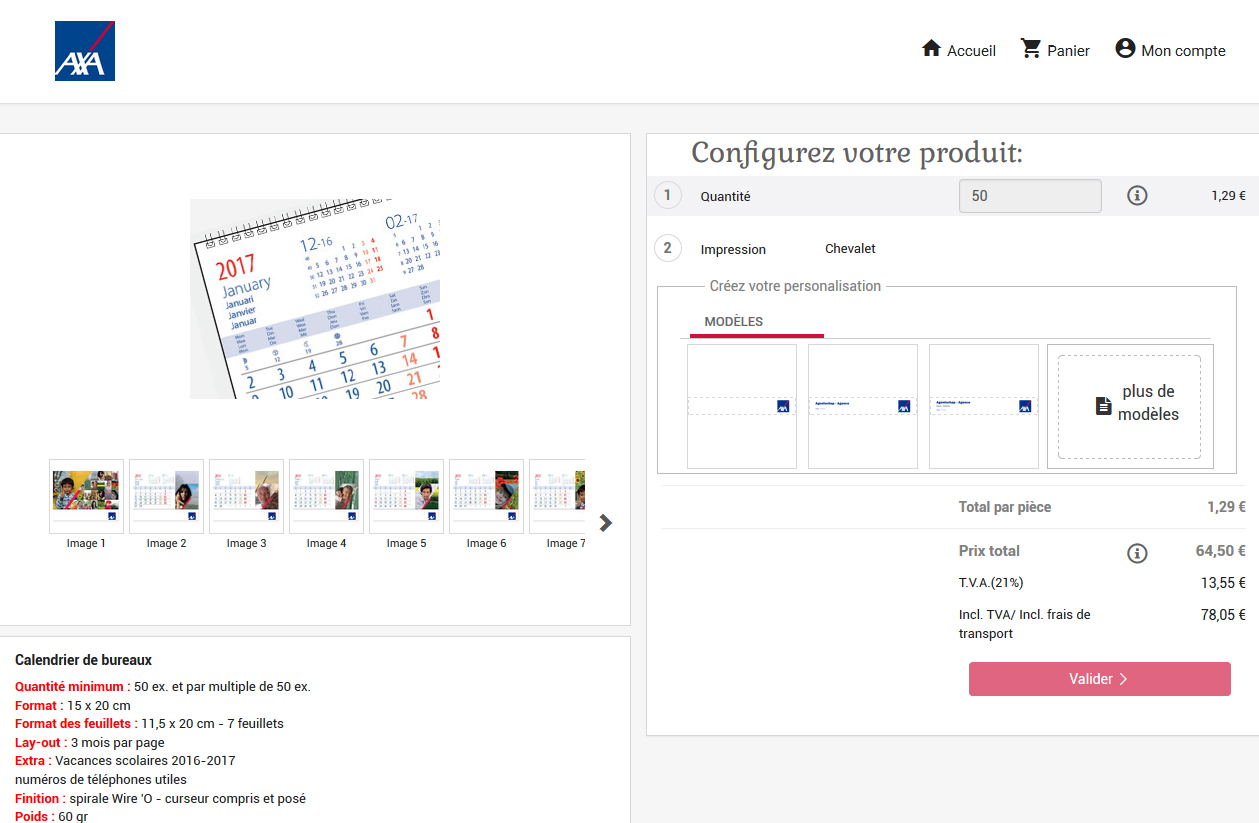Click the 78,05 € total including VAT
The width and height of the screenshot is (1259, 823).
tap(1223, 615)
